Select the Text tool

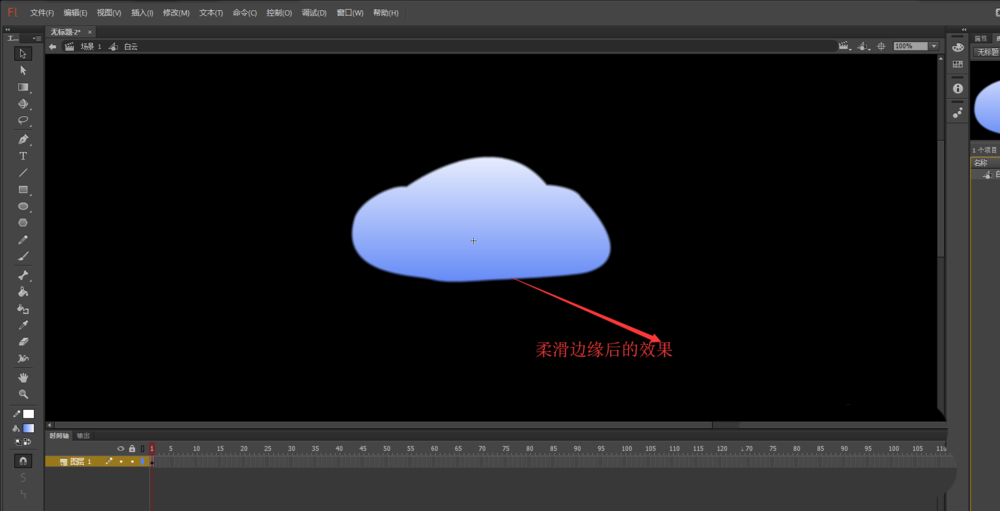click(x=23, y=156)
